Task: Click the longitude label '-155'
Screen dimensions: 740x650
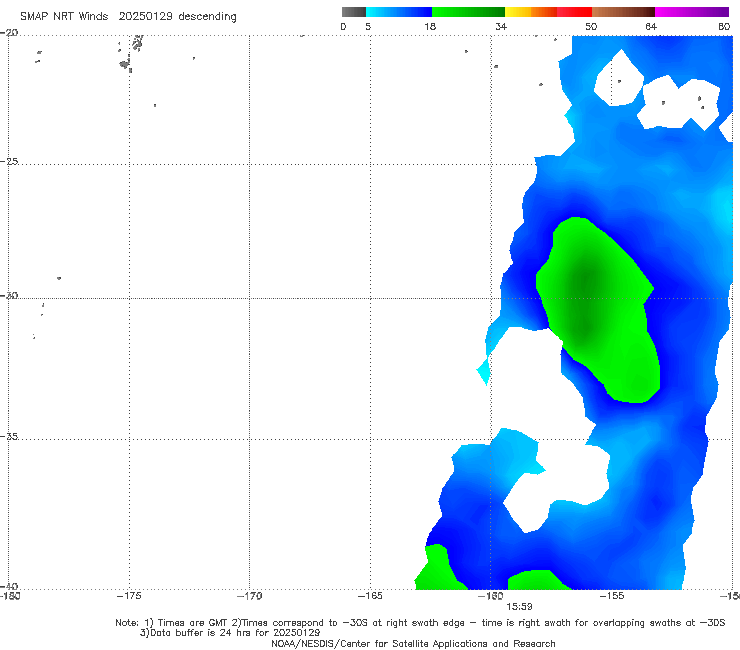Action: click(x=612, y=596)
